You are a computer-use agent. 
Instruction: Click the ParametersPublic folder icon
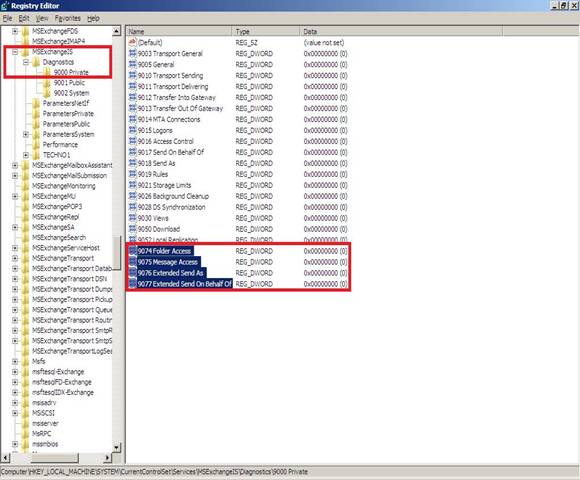coord(36,124)
